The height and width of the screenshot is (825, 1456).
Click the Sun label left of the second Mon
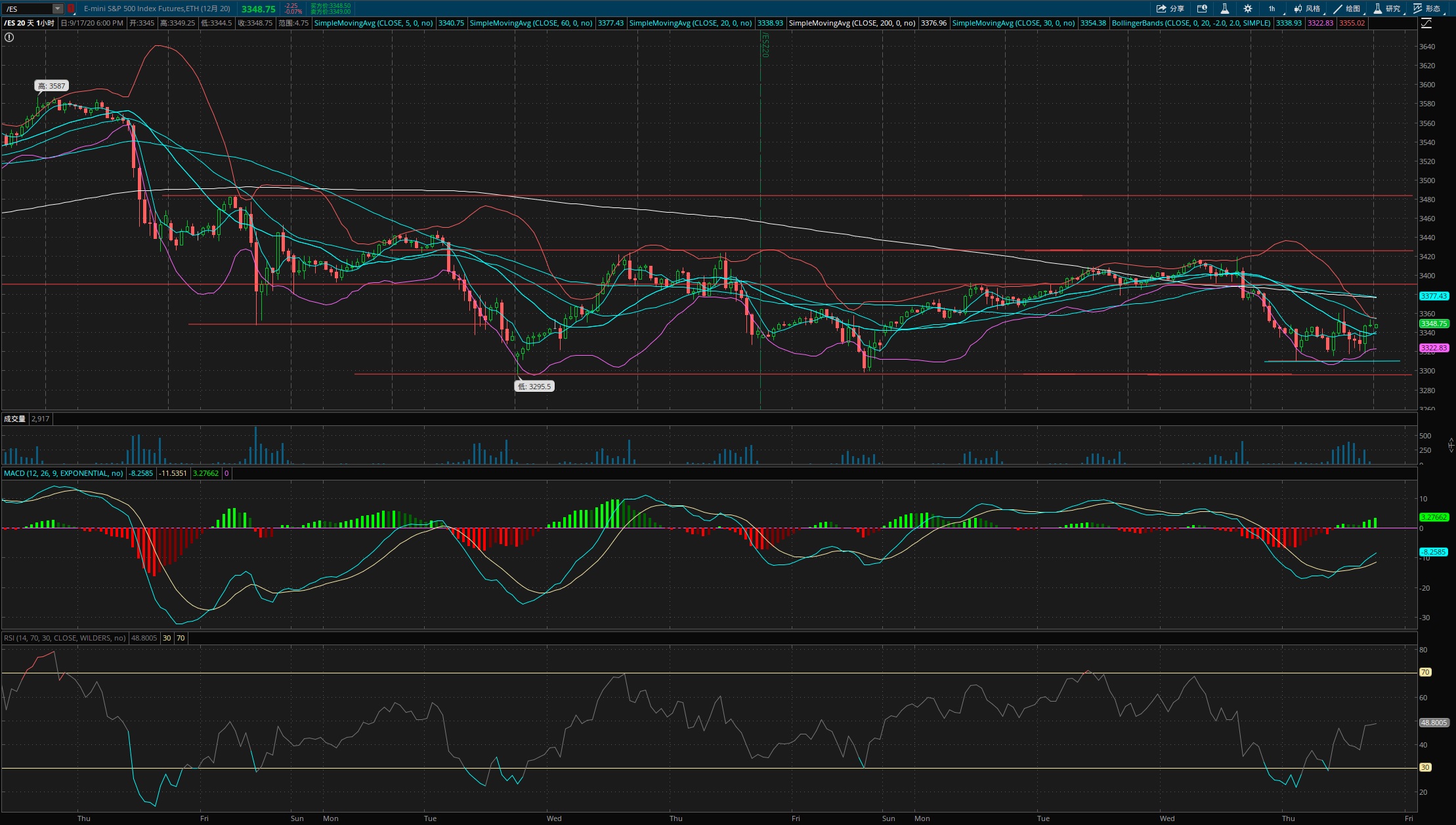(x=888, y=818)
